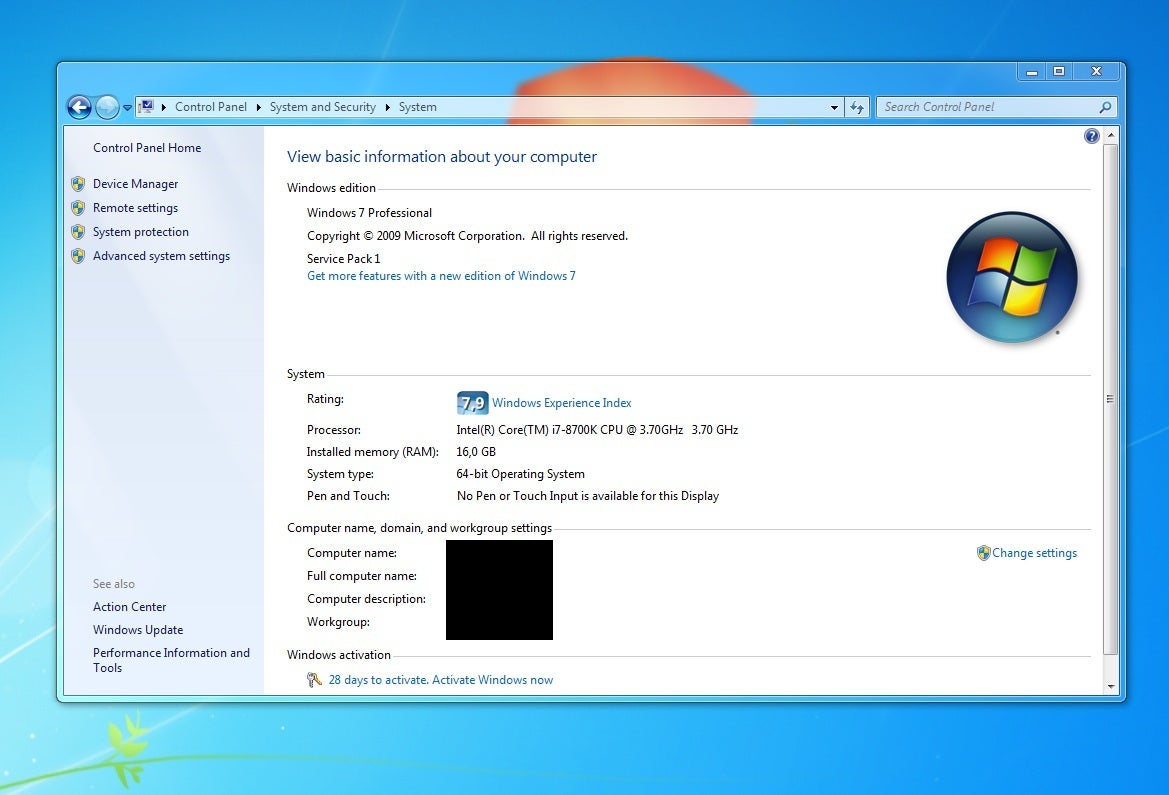This screenshot has width=1169, height=795.
Task: Expand arrow before Control Panel breadcrumb
Action: (163, 107)
